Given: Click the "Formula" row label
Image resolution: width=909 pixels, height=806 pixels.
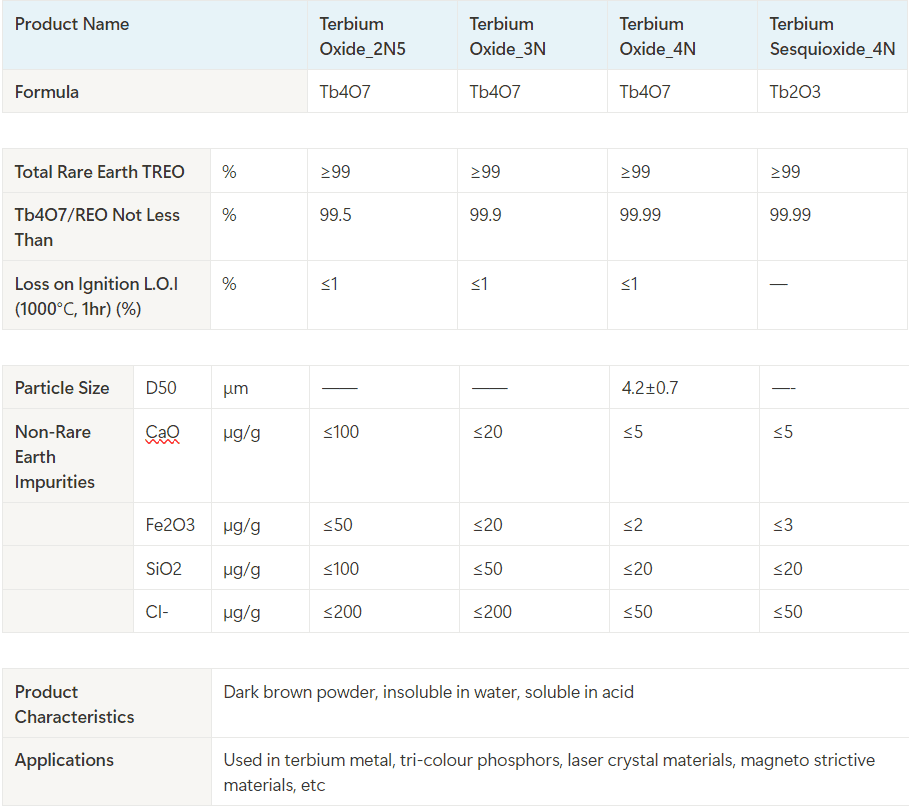Looking at the screenshot, I should (47, 92).
